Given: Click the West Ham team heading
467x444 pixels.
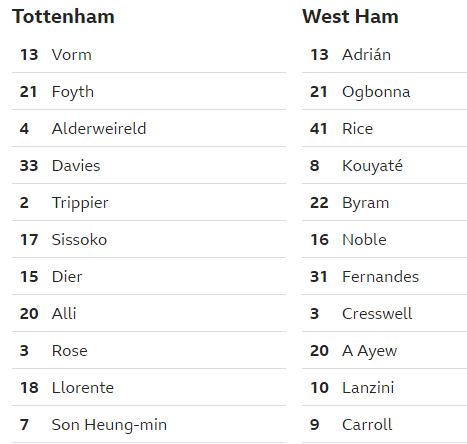Looking at the screenshot, I should (350, 17).
